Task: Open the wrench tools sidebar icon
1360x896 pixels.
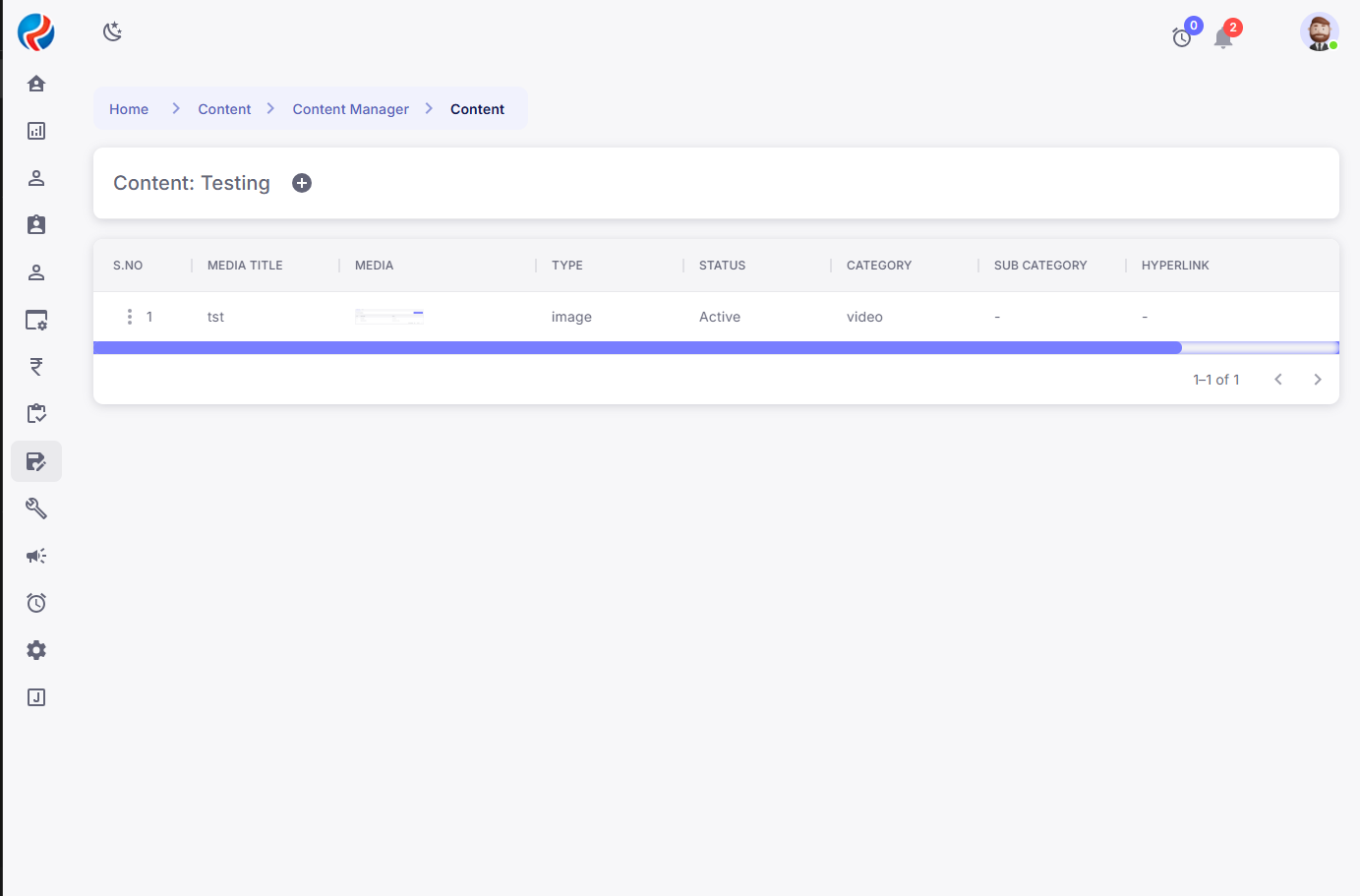Action: click(36, 508)
